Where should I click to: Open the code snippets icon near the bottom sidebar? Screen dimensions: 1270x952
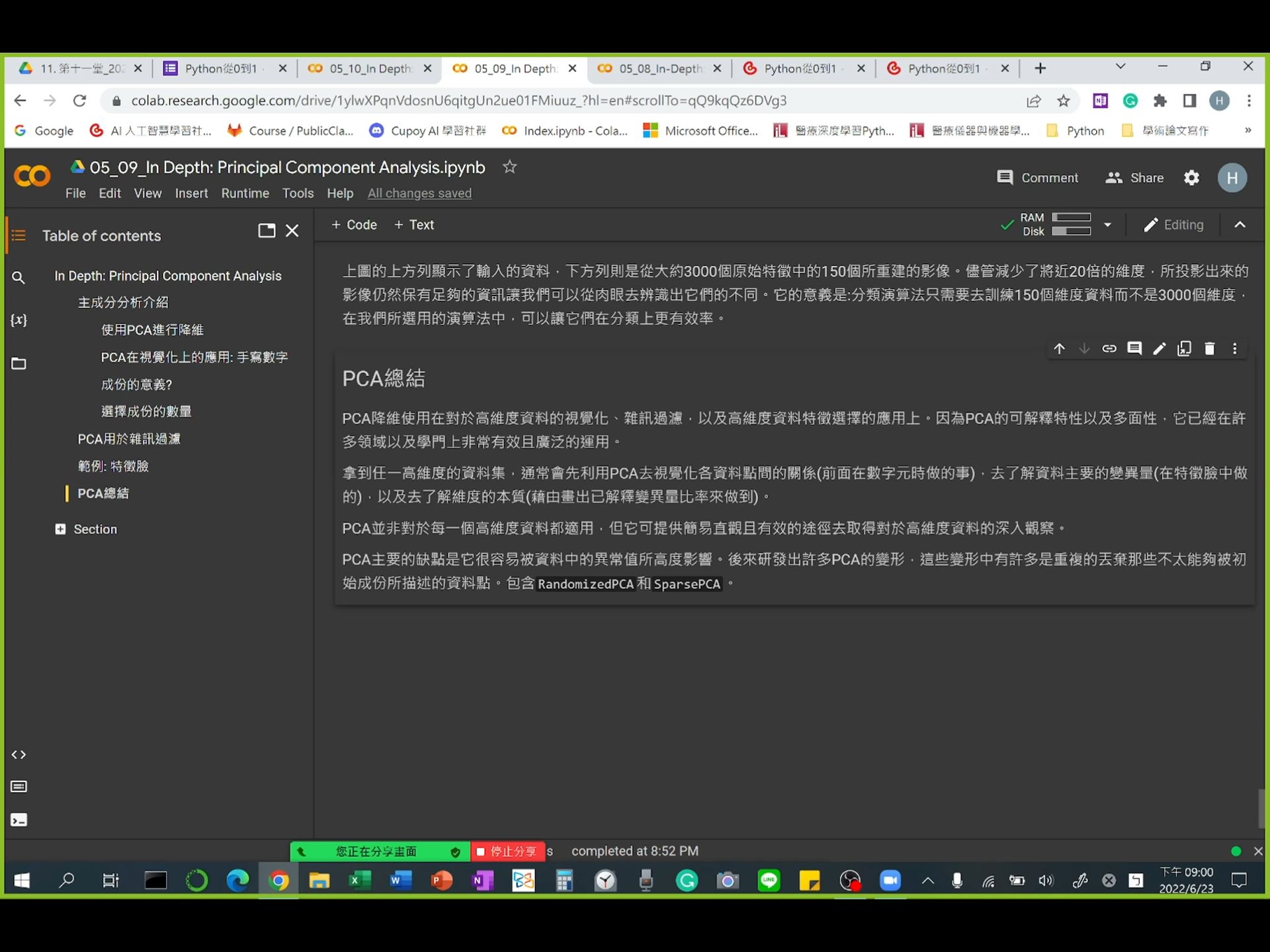(19, 754)
